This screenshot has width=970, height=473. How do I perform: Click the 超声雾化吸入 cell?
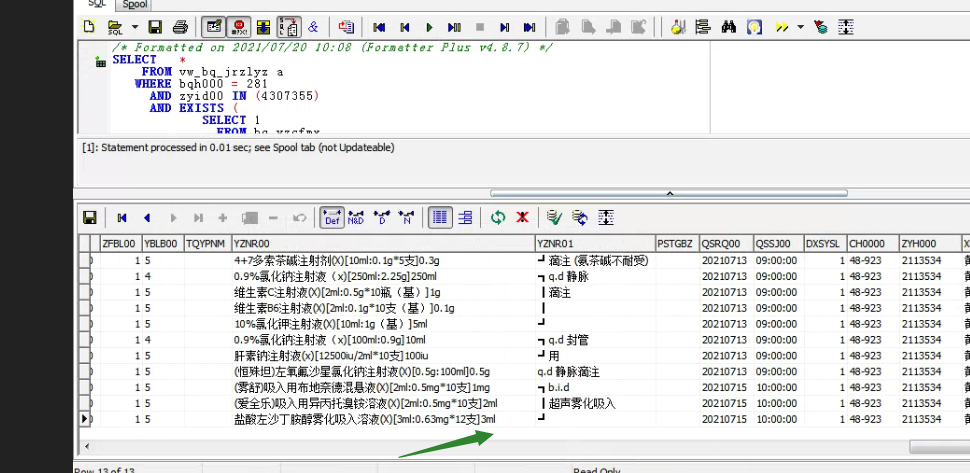(595, 403)
